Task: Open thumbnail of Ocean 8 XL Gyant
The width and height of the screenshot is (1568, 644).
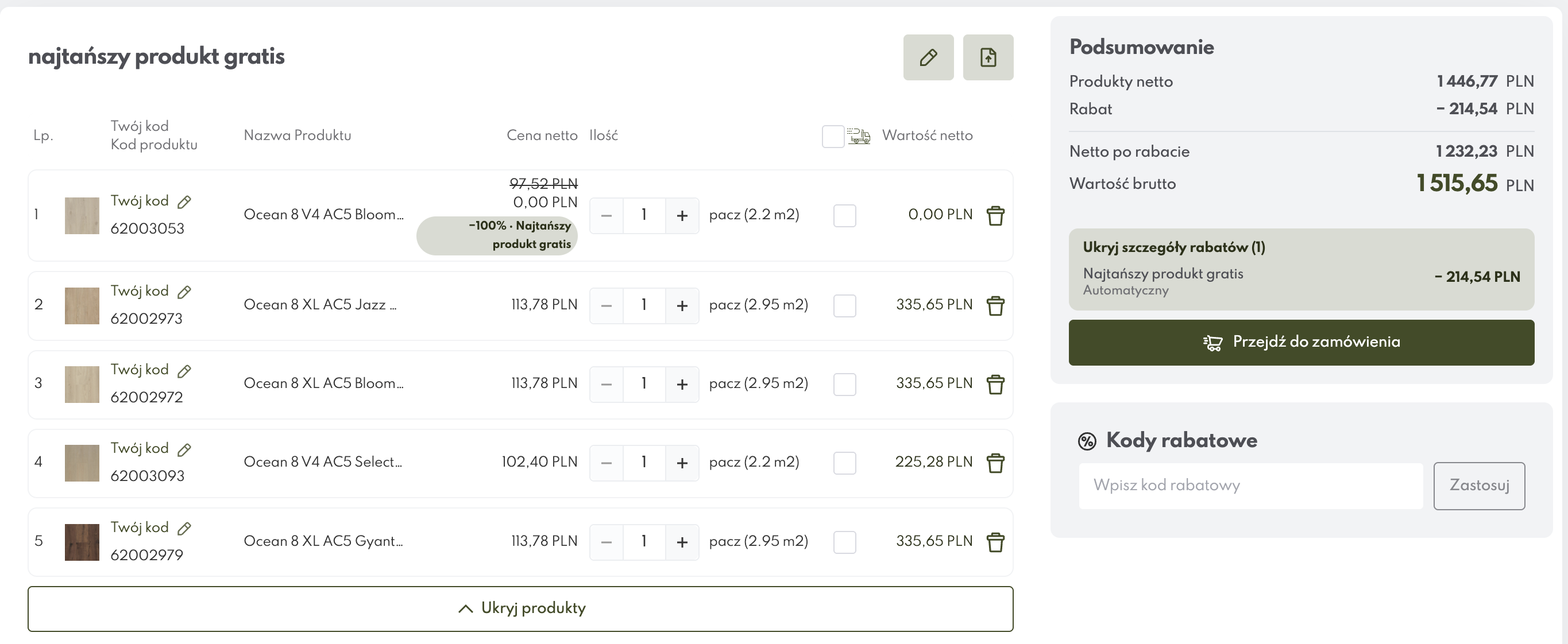Action: 82,542
